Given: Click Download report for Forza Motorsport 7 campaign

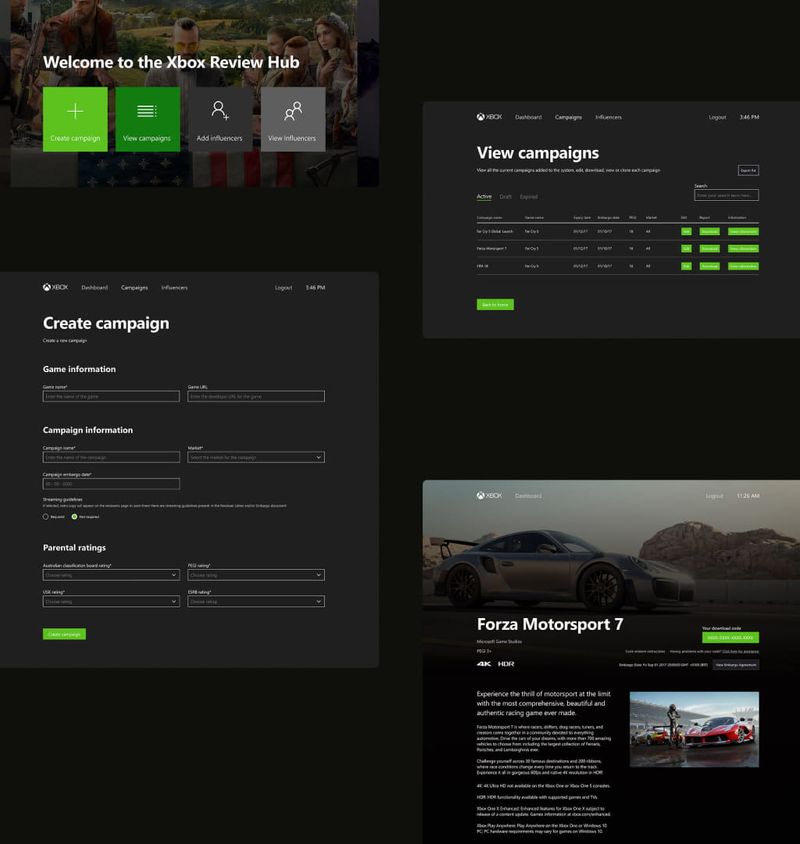Looking at the screenshot, I should (x=710, y=249).
